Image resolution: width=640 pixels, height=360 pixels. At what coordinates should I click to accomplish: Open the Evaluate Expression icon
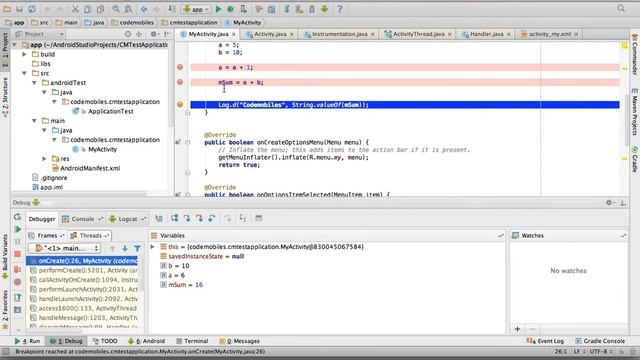click(258, 218)
